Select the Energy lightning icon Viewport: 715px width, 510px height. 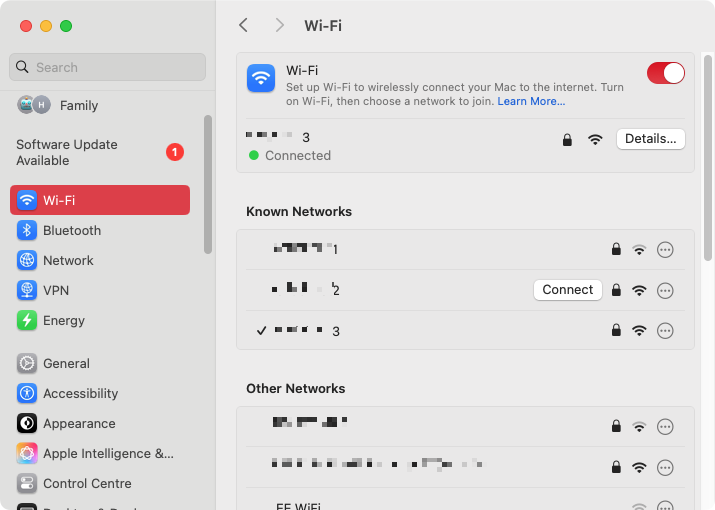(x=27, y=321)
